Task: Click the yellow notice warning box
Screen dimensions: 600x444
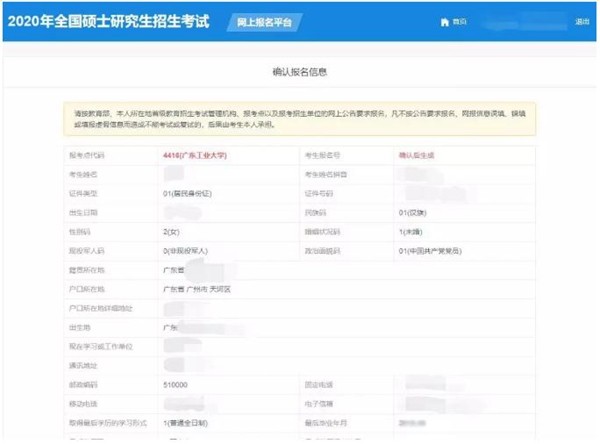Action: (300, 119)
